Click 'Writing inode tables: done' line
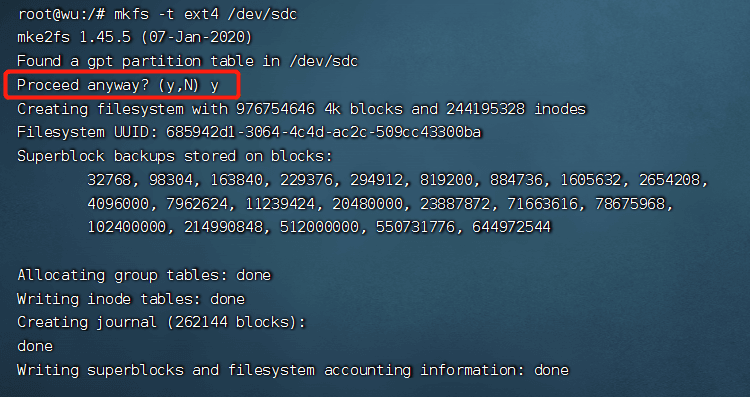This screenshot has width=750, height=397. pyautogui.click(x=131, y=299)
